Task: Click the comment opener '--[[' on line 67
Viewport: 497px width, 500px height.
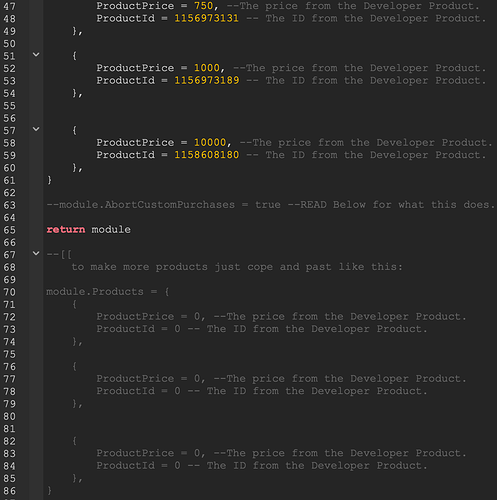Action: click(x=59, y=254)
